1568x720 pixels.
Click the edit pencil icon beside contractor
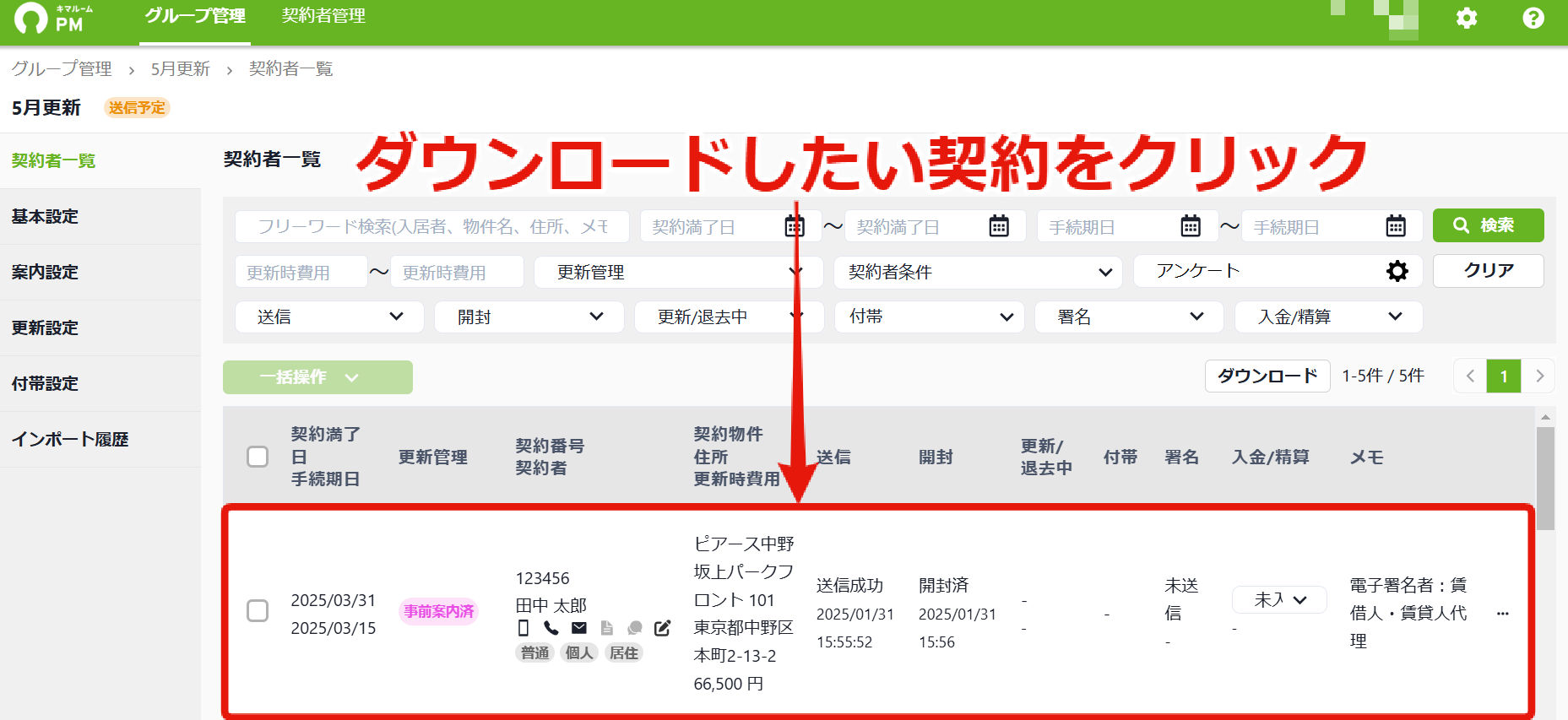click(663, 627)
